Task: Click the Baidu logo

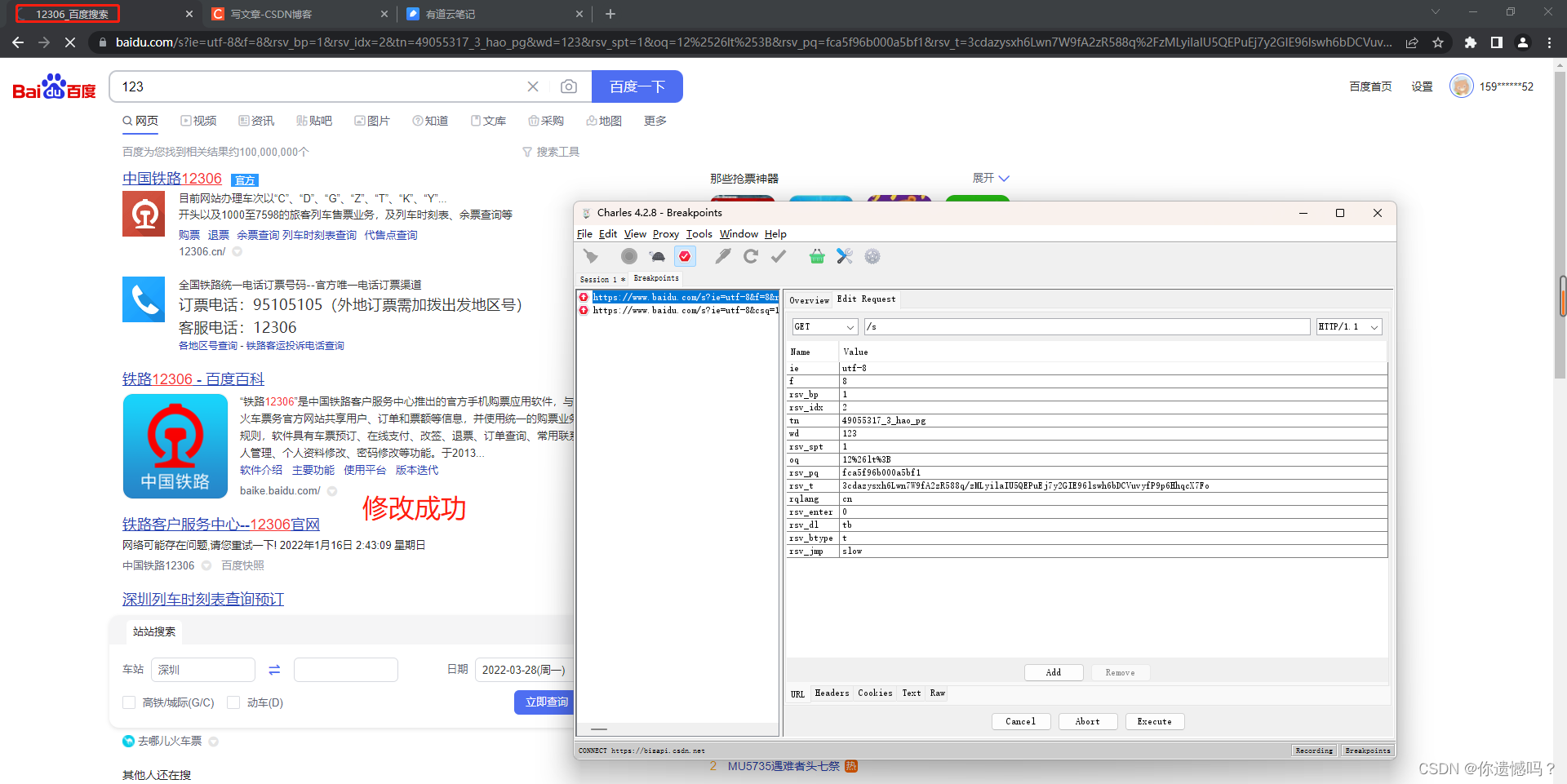Action: tap(55, 86)
